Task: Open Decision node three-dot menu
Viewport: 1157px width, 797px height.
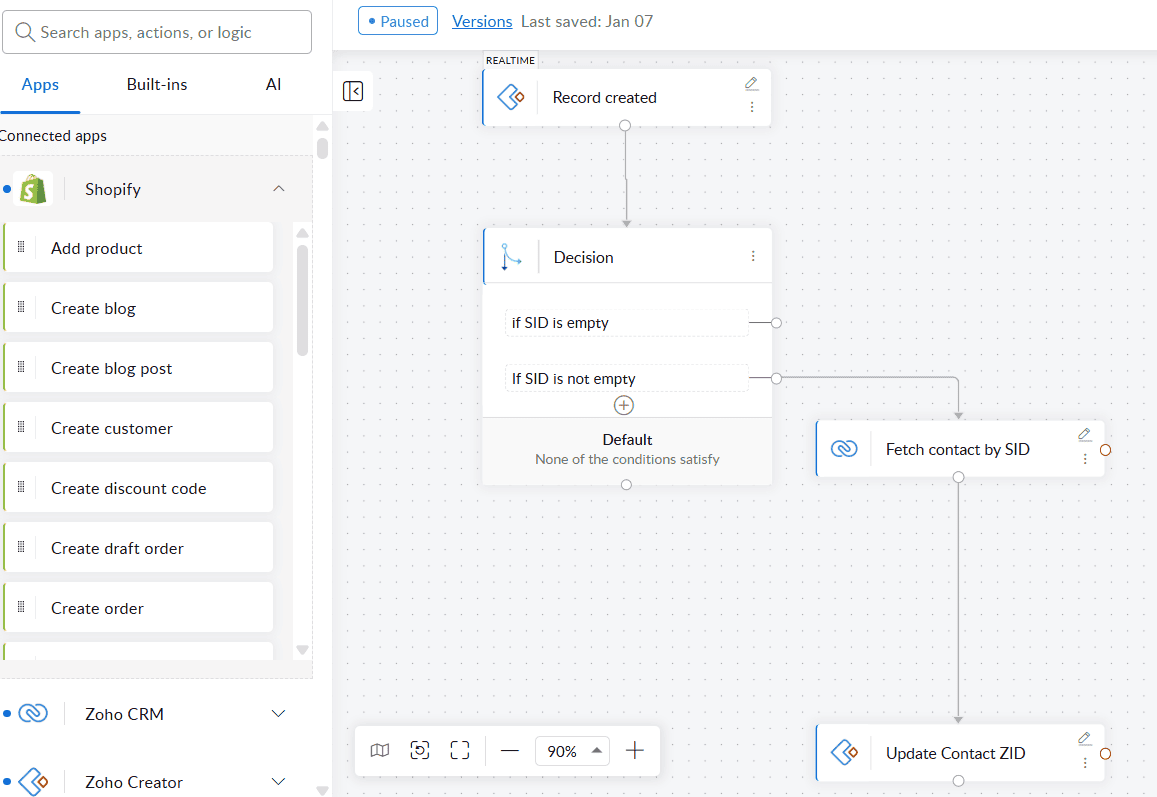Action: pyautogui.click(x=753, y=256)
